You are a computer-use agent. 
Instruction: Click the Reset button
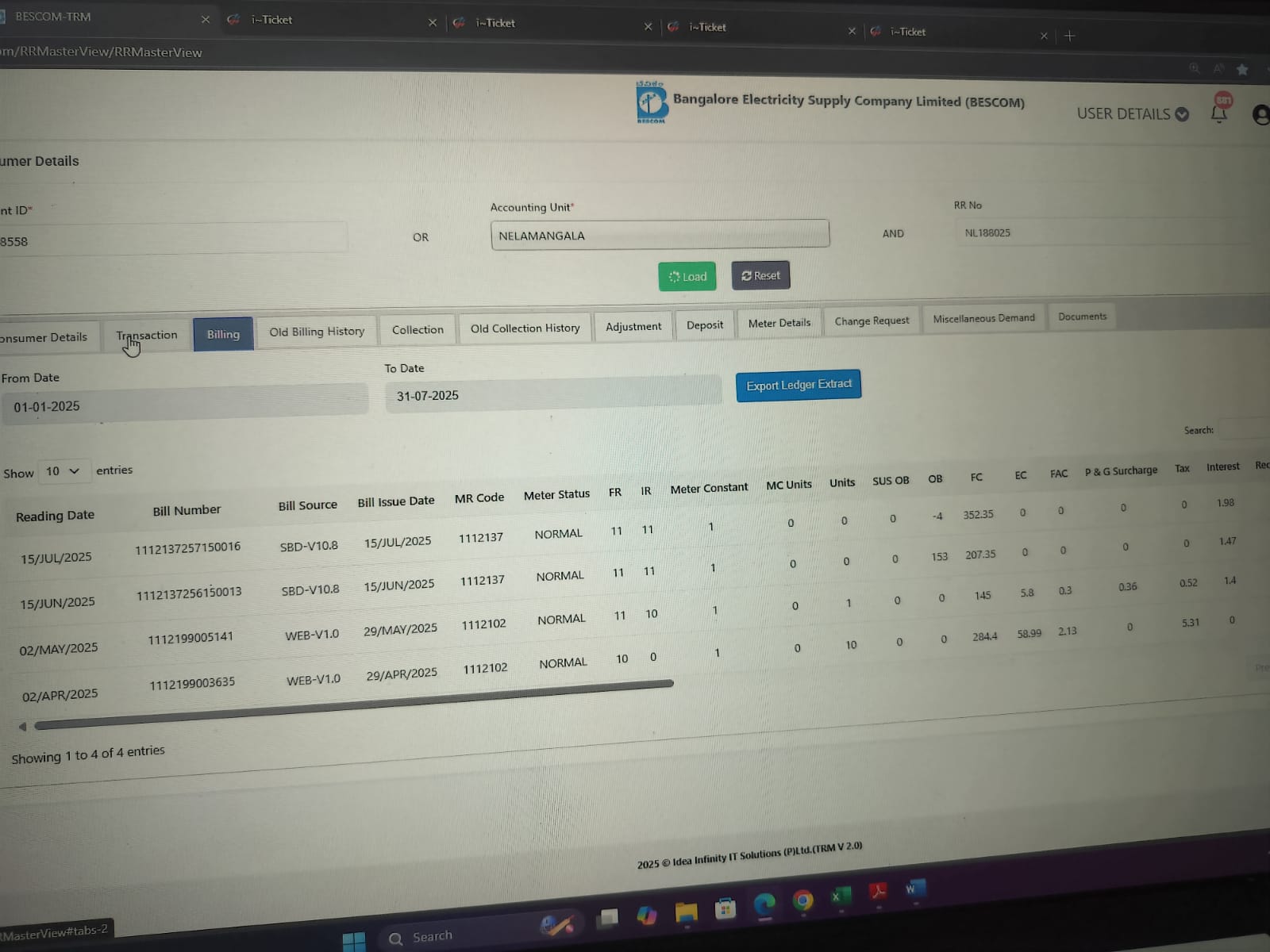pos(760,275)
